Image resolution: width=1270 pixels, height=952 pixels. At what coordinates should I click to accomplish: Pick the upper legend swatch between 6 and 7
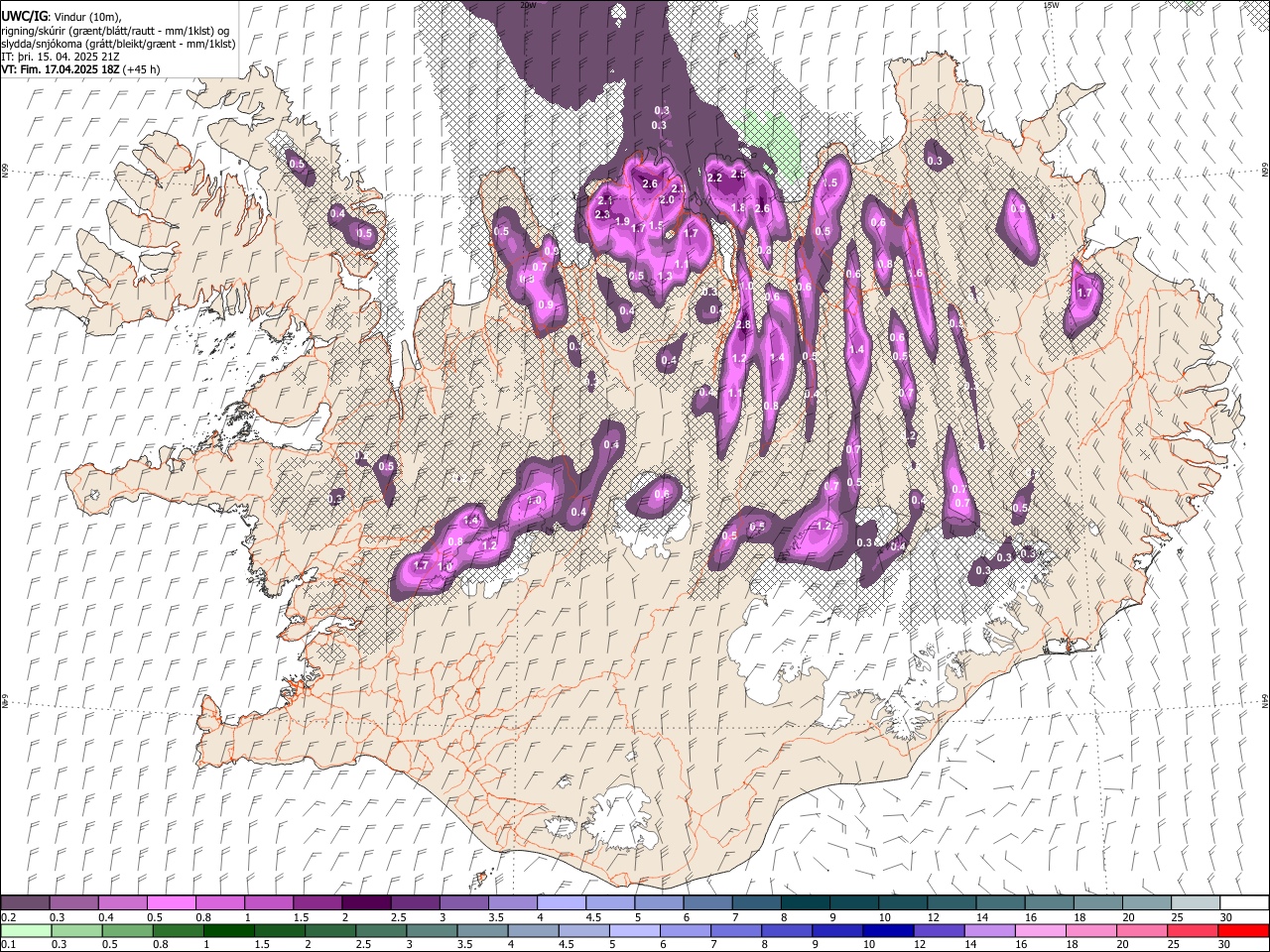[707, 903]
